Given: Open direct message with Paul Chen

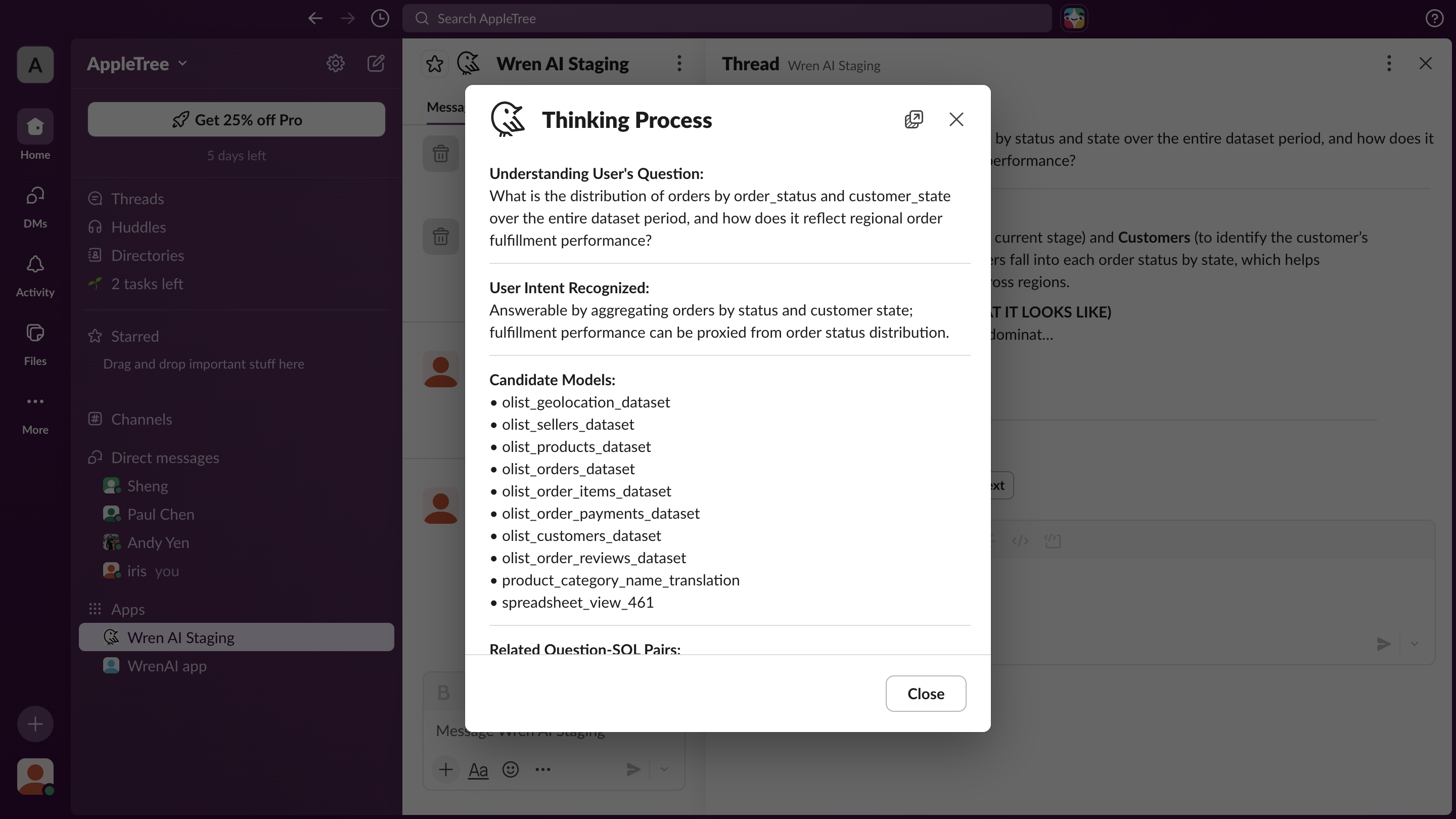Looking at the screenshot, I should coord(161,514).
